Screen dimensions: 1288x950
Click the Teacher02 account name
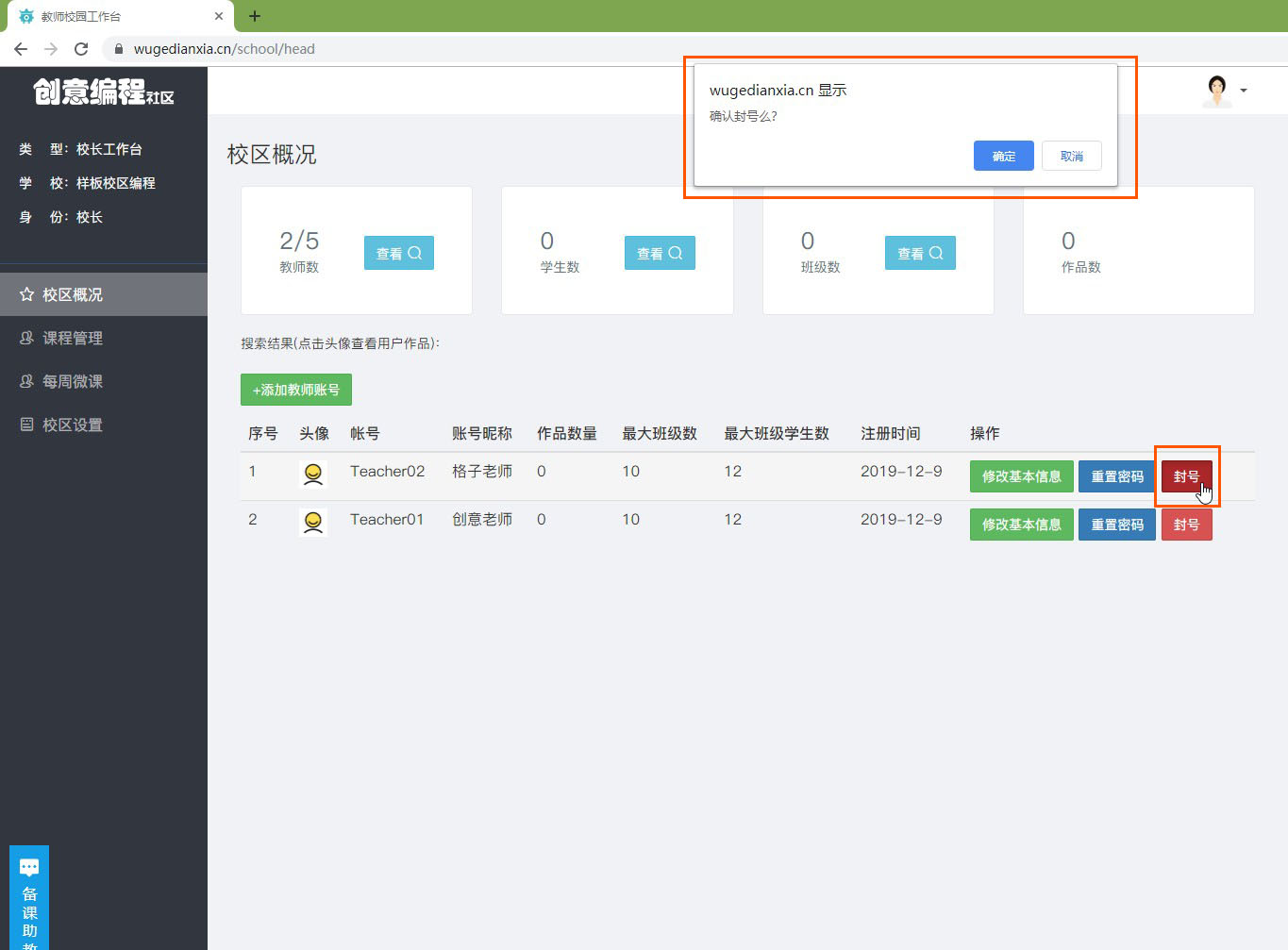click(387, 471)
